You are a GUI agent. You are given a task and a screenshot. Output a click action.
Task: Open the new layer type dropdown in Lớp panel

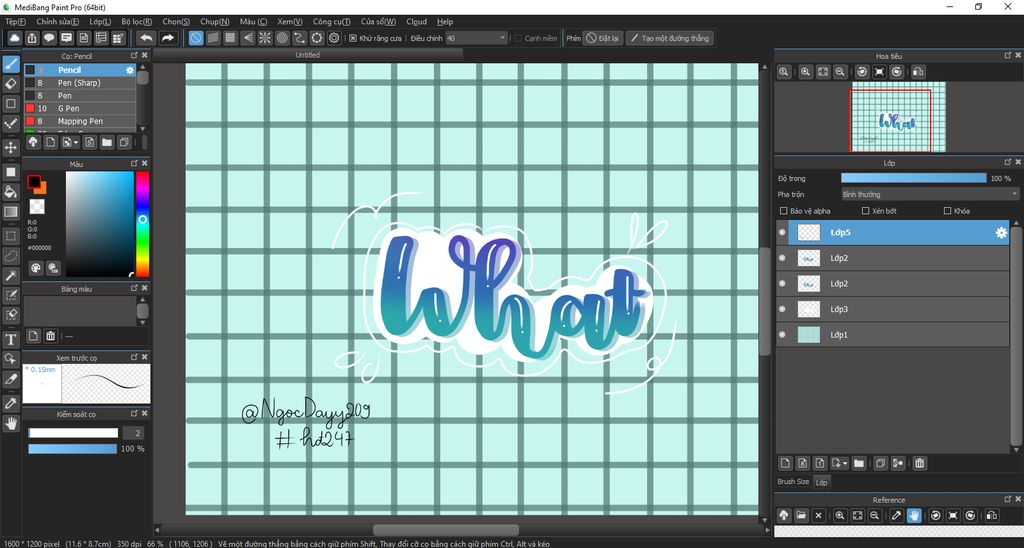tap(846, 463)
